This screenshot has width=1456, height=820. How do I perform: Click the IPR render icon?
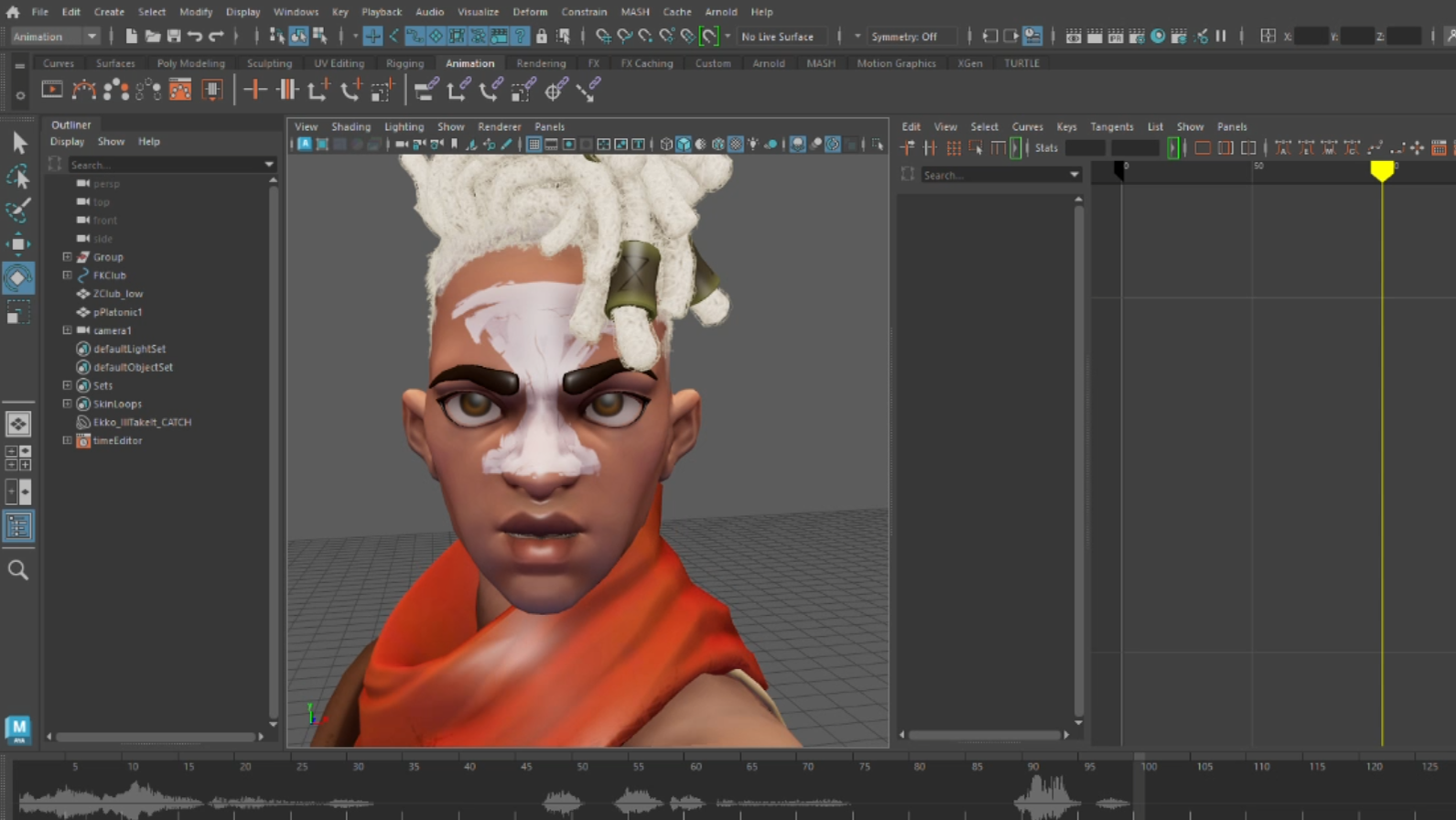pos(1116,37)
